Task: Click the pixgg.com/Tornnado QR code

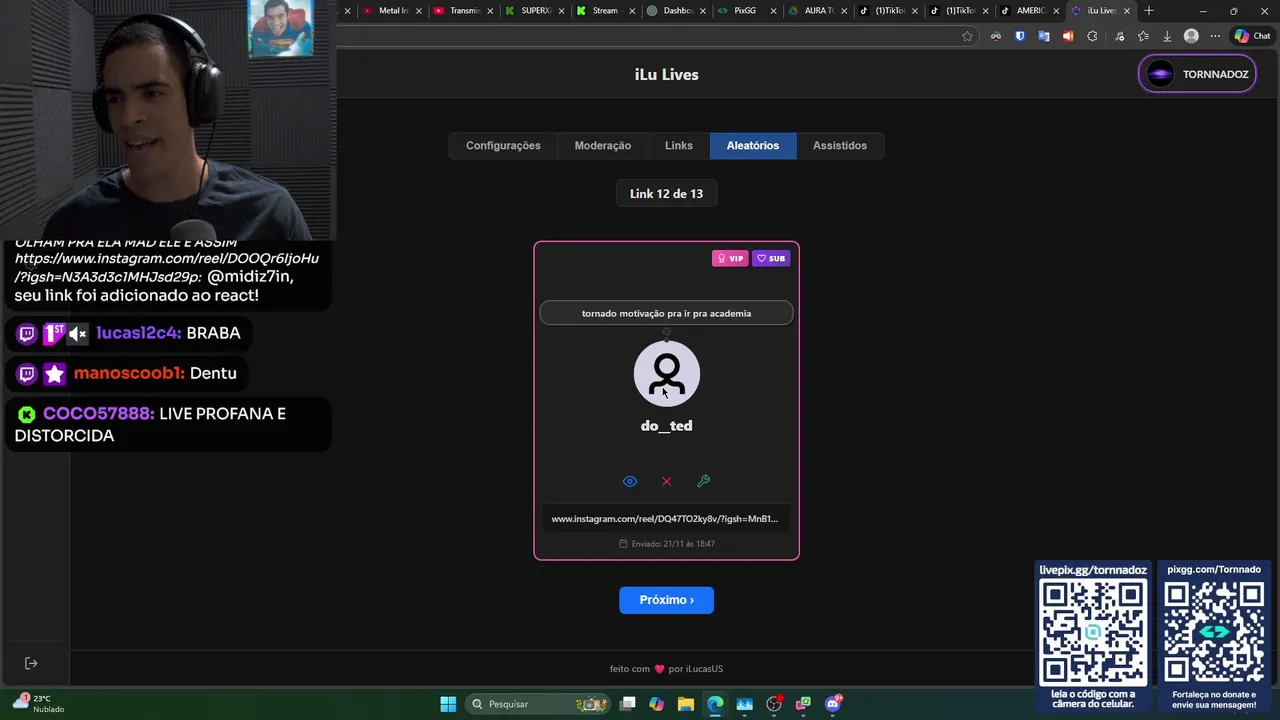Action: 1214,633
